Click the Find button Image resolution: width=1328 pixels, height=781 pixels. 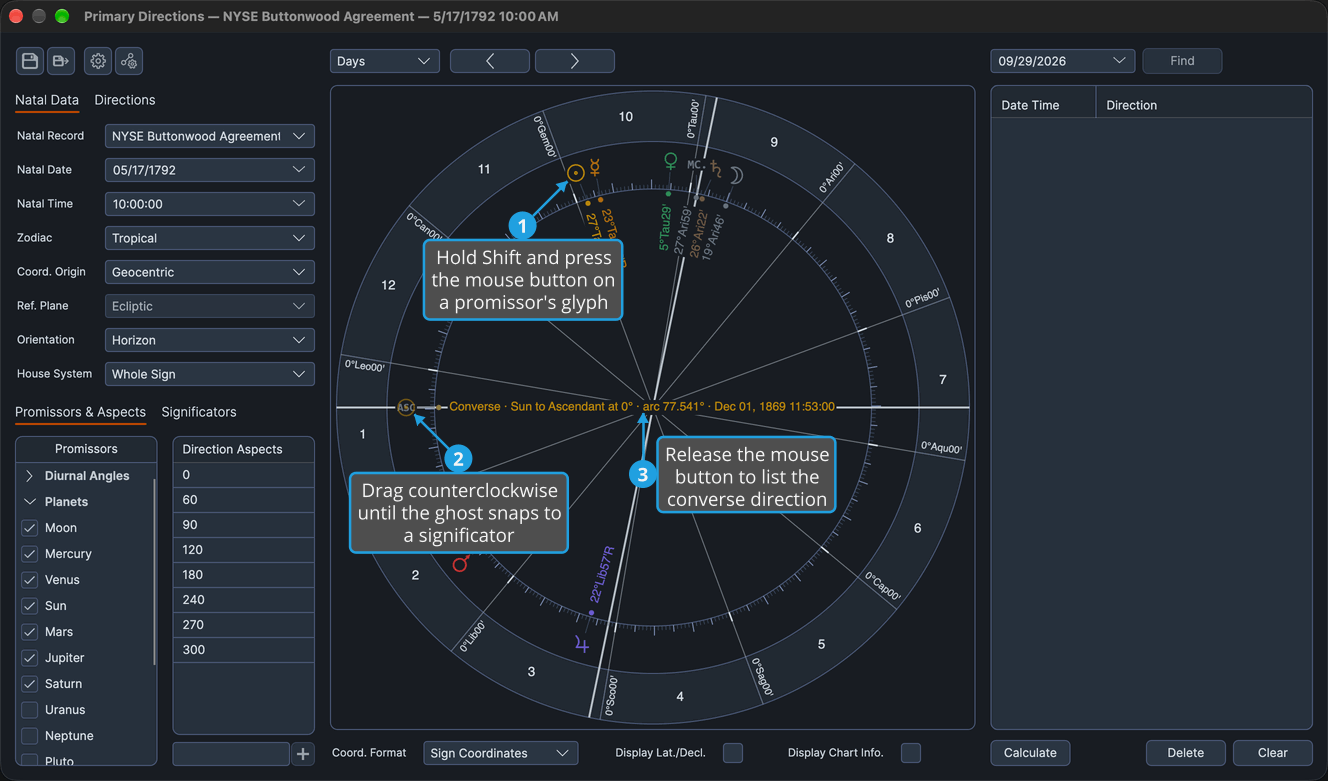(1182, 61)
